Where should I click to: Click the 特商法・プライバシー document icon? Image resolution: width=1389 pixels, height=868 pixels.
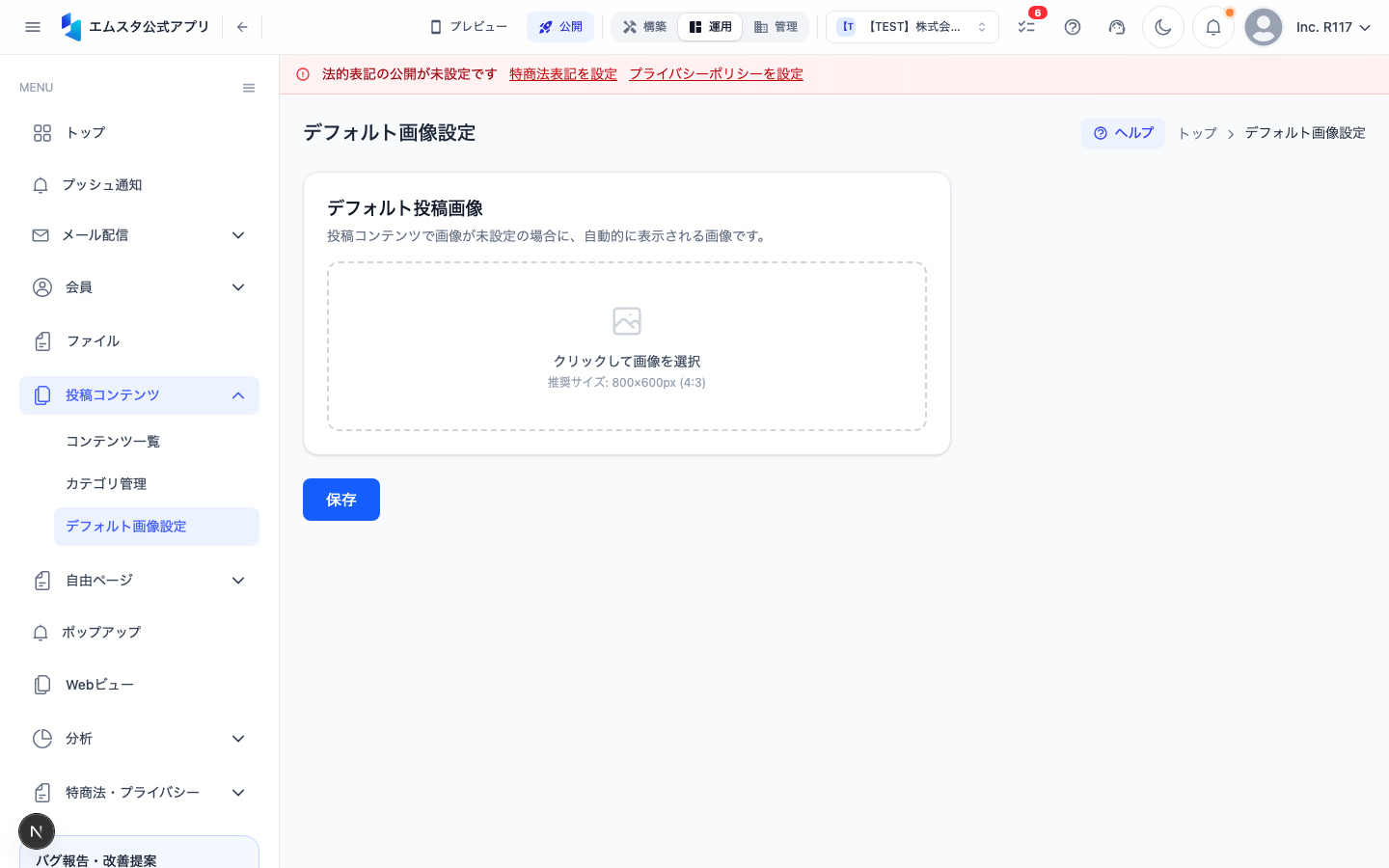(x=42, y=793)
